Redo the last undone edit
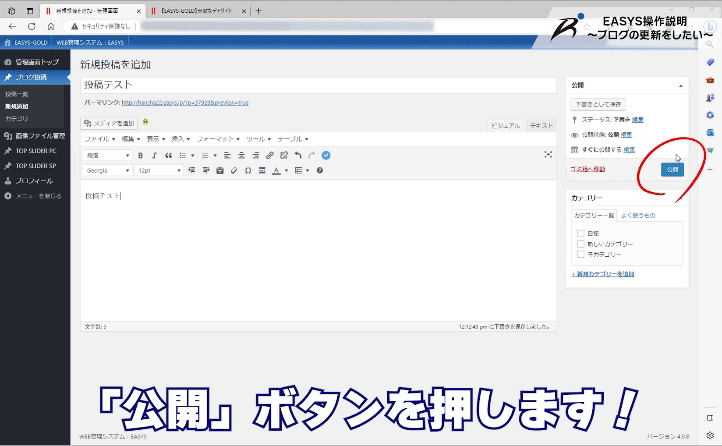 pos(312,156)
